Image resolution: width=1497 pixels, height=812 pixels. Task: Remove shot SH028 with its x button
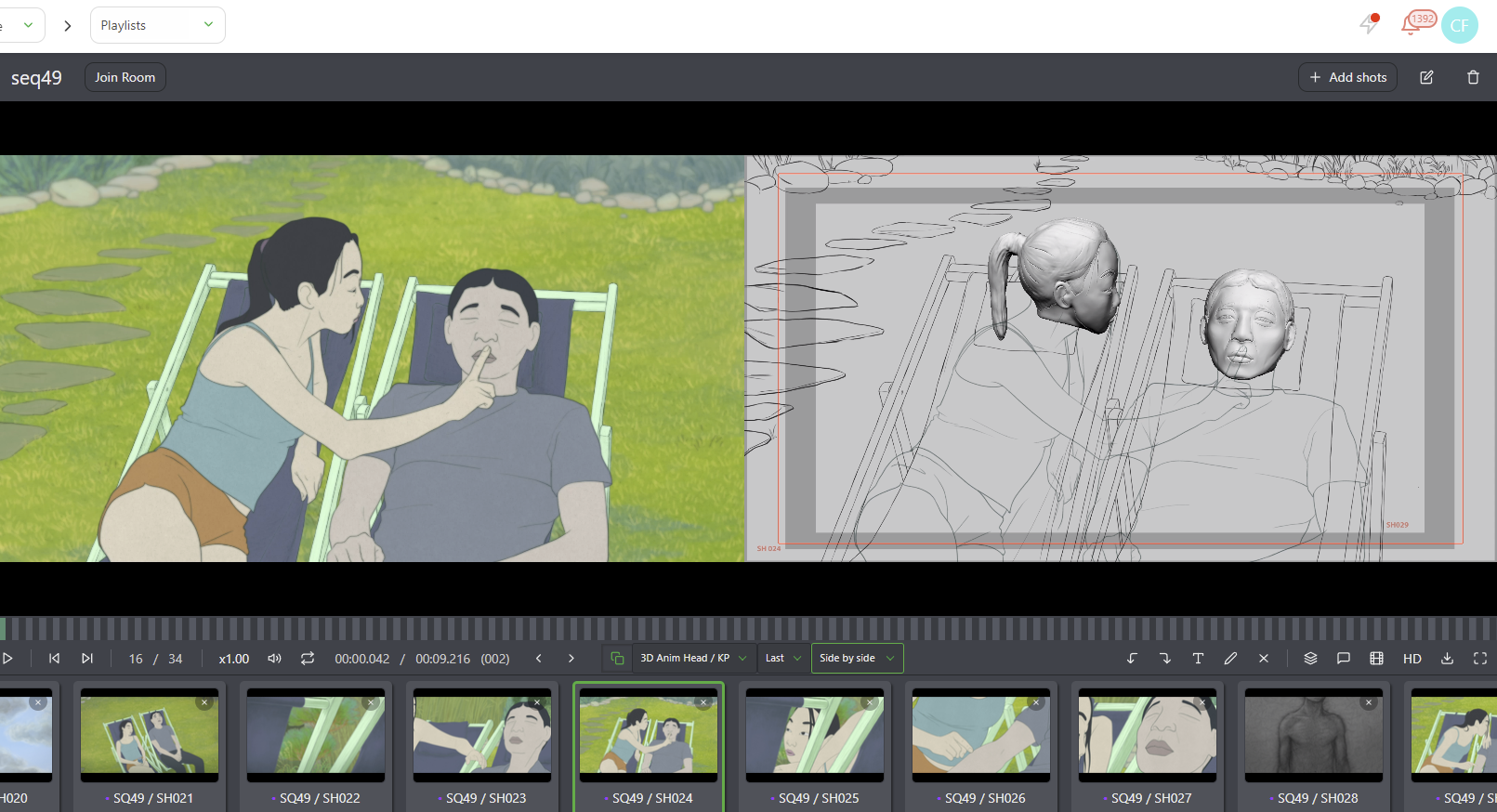1369,702
